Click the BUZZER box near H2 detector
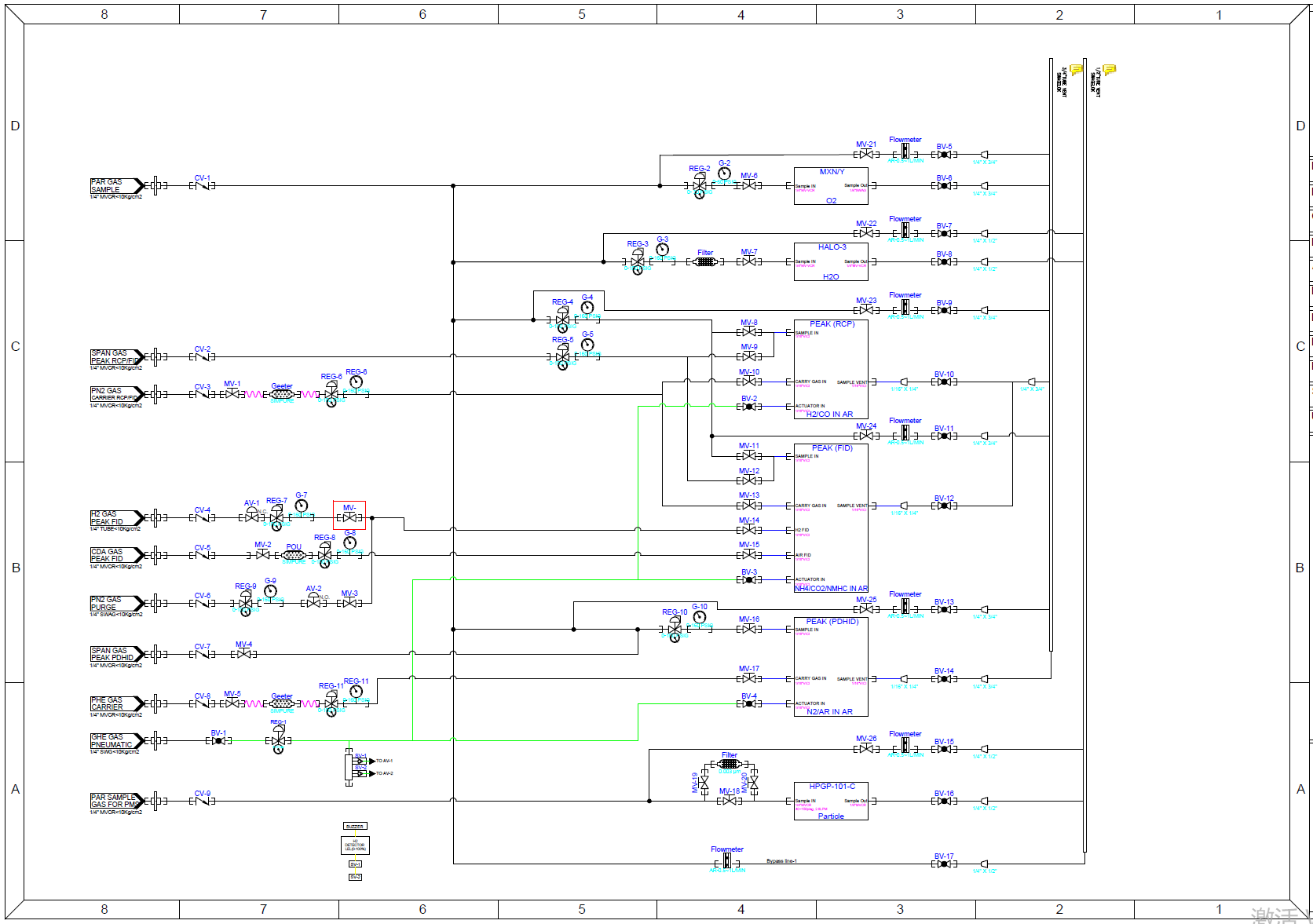1313x924 pixels. click(x=355, y=827)
